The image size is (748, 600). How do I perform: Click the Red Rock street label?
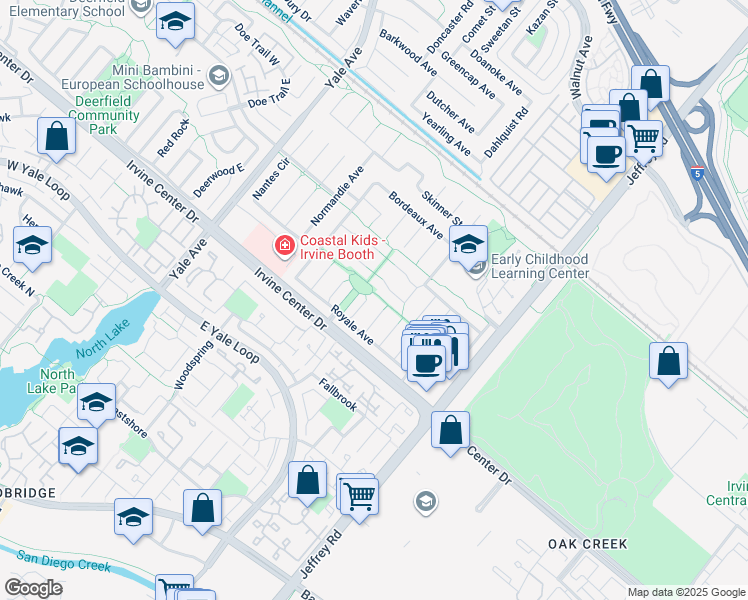[x=173, y=138]
